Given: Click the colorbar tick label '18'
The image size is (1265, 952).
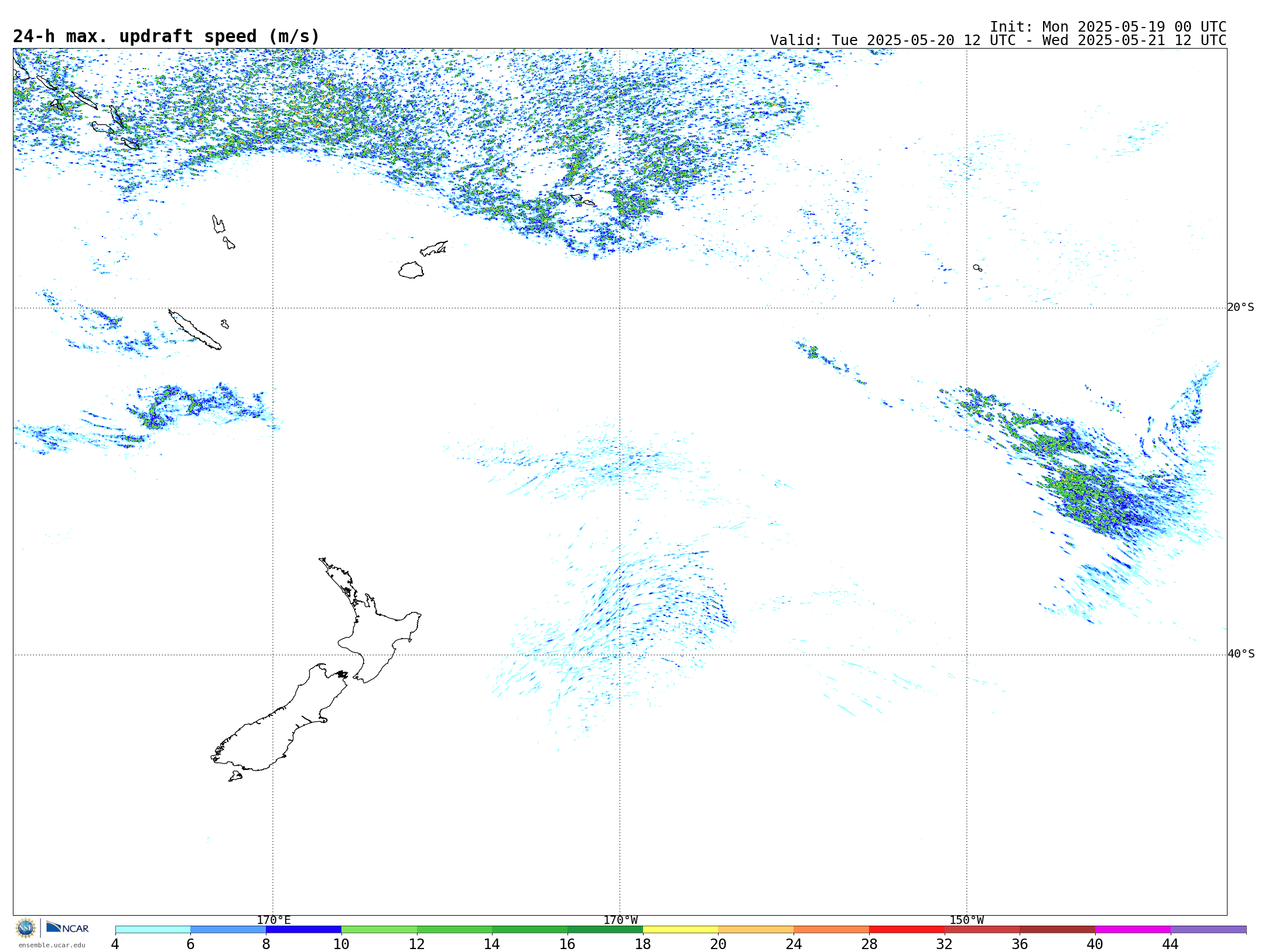Looking at the screenshot, I should [643, 944].
